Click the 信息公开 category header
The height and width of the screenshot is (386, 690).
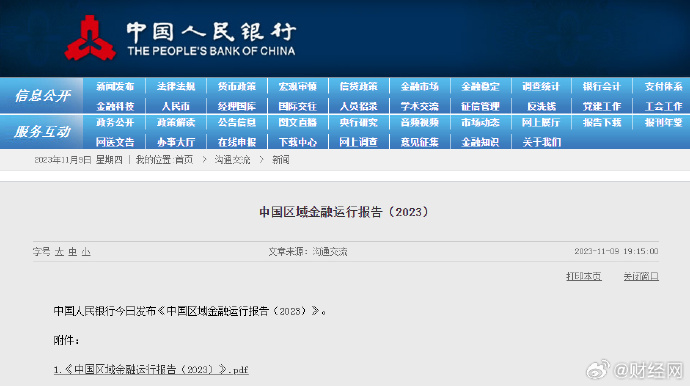(42, 96)
